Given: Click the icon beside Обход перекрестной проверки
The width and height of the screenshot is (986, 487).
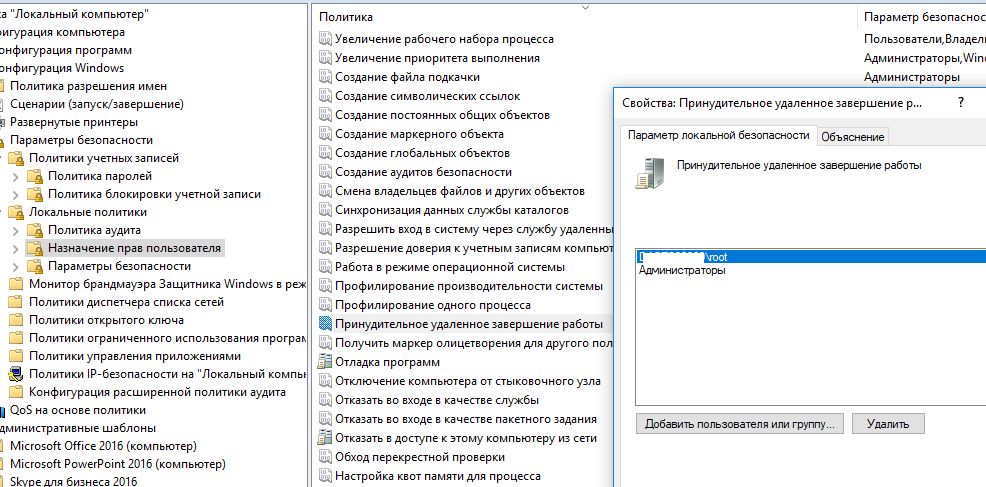Looking at the screenshot, I should [x=325, y=457].
